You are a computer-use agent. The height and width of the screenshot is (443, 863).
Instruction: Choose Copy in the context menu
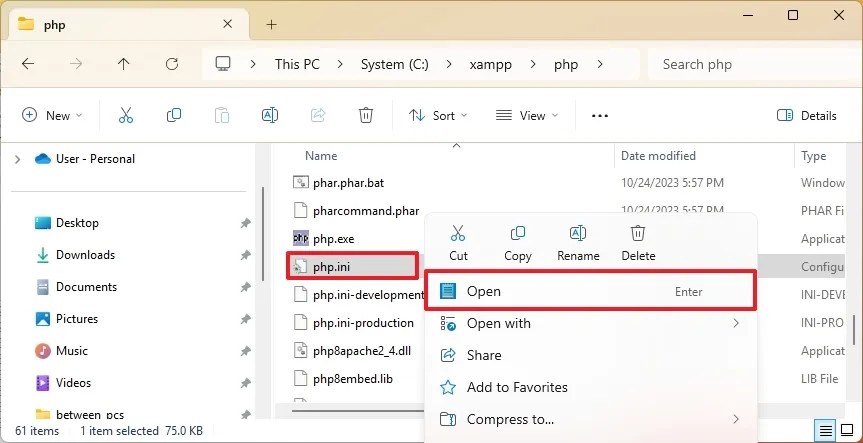click(518, 242)
